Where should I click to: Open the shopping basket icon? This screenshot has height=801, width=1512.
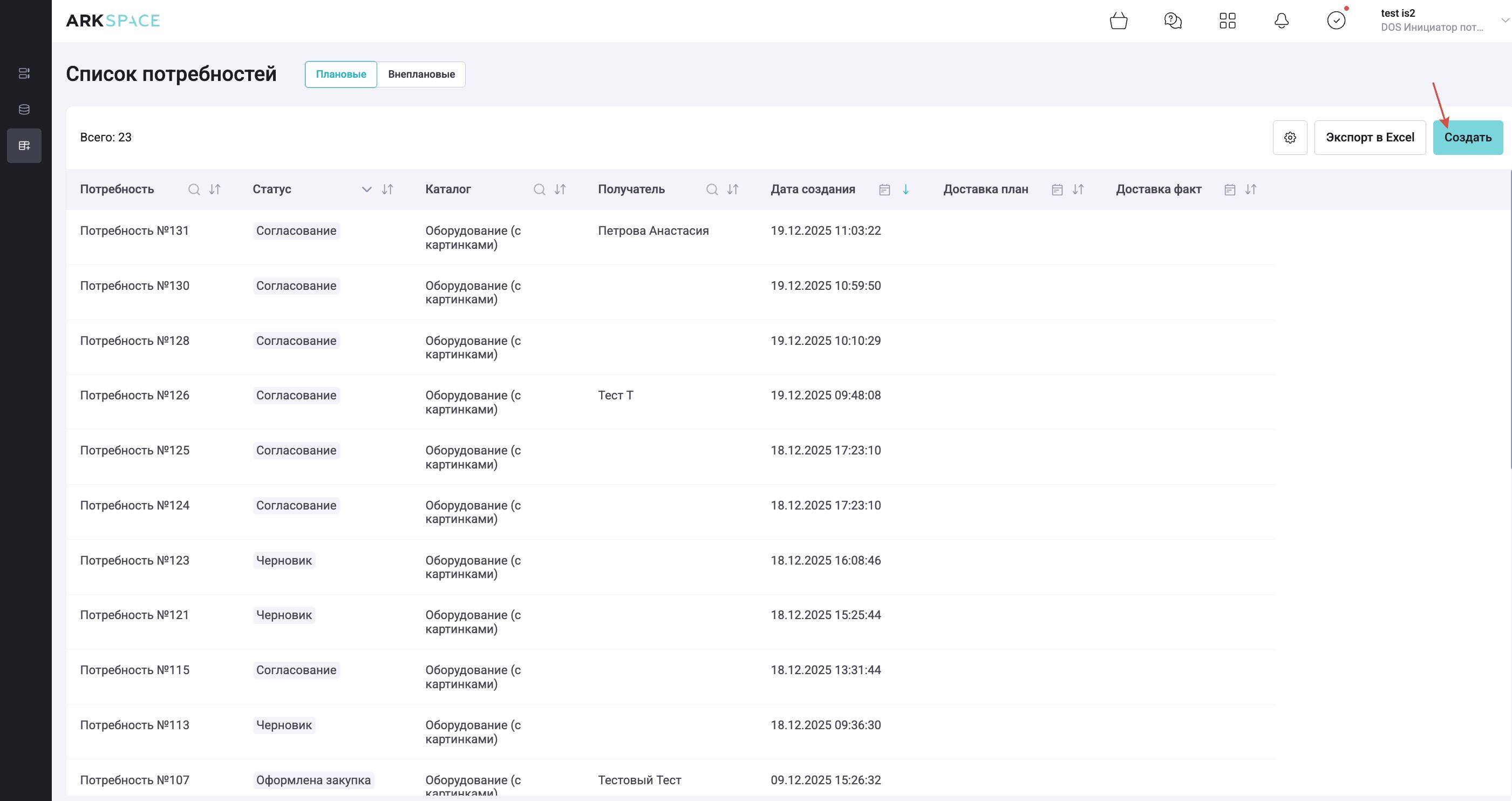[1118, 21]
